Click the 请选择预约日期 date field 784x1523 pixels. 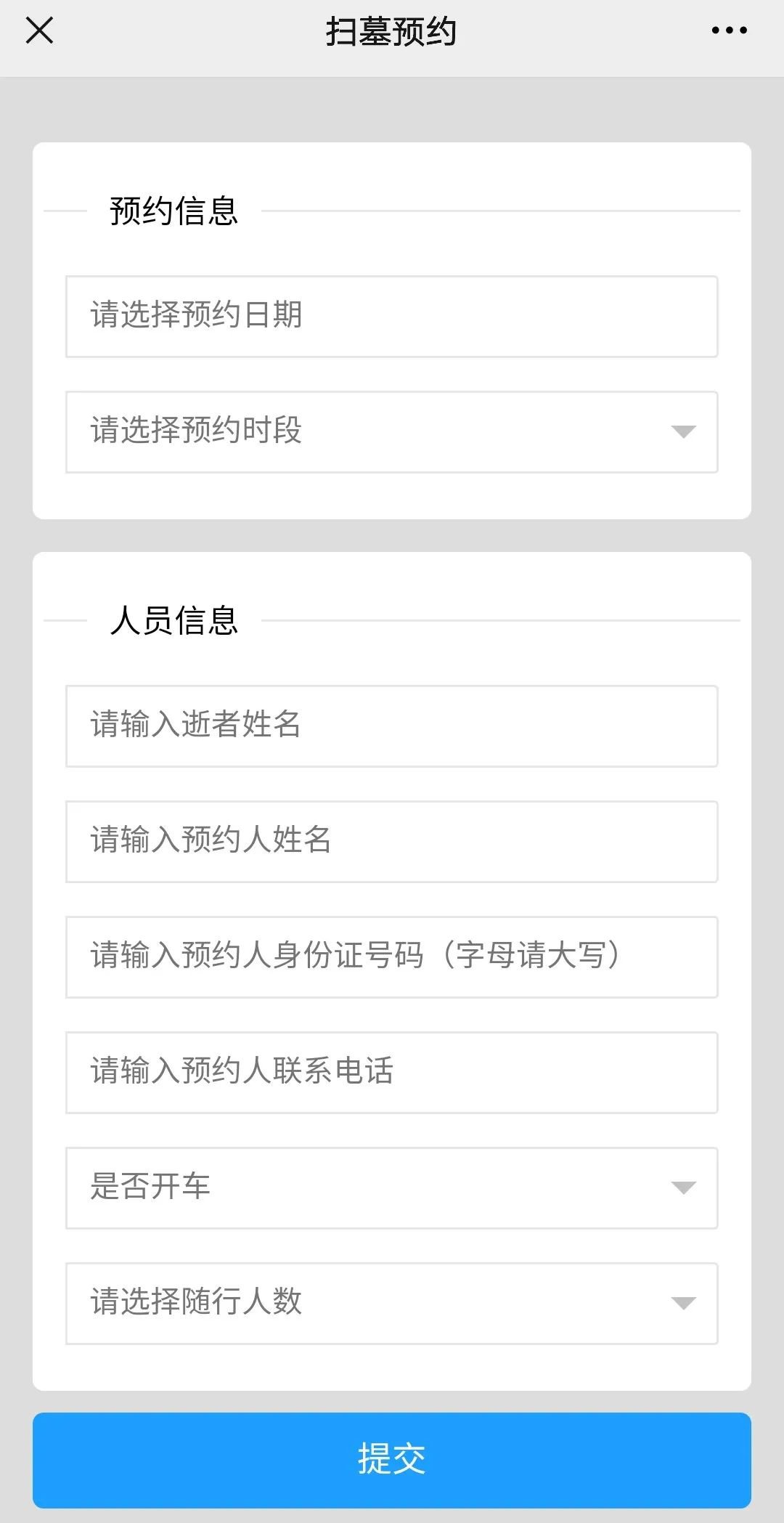[x=392, y=316]
